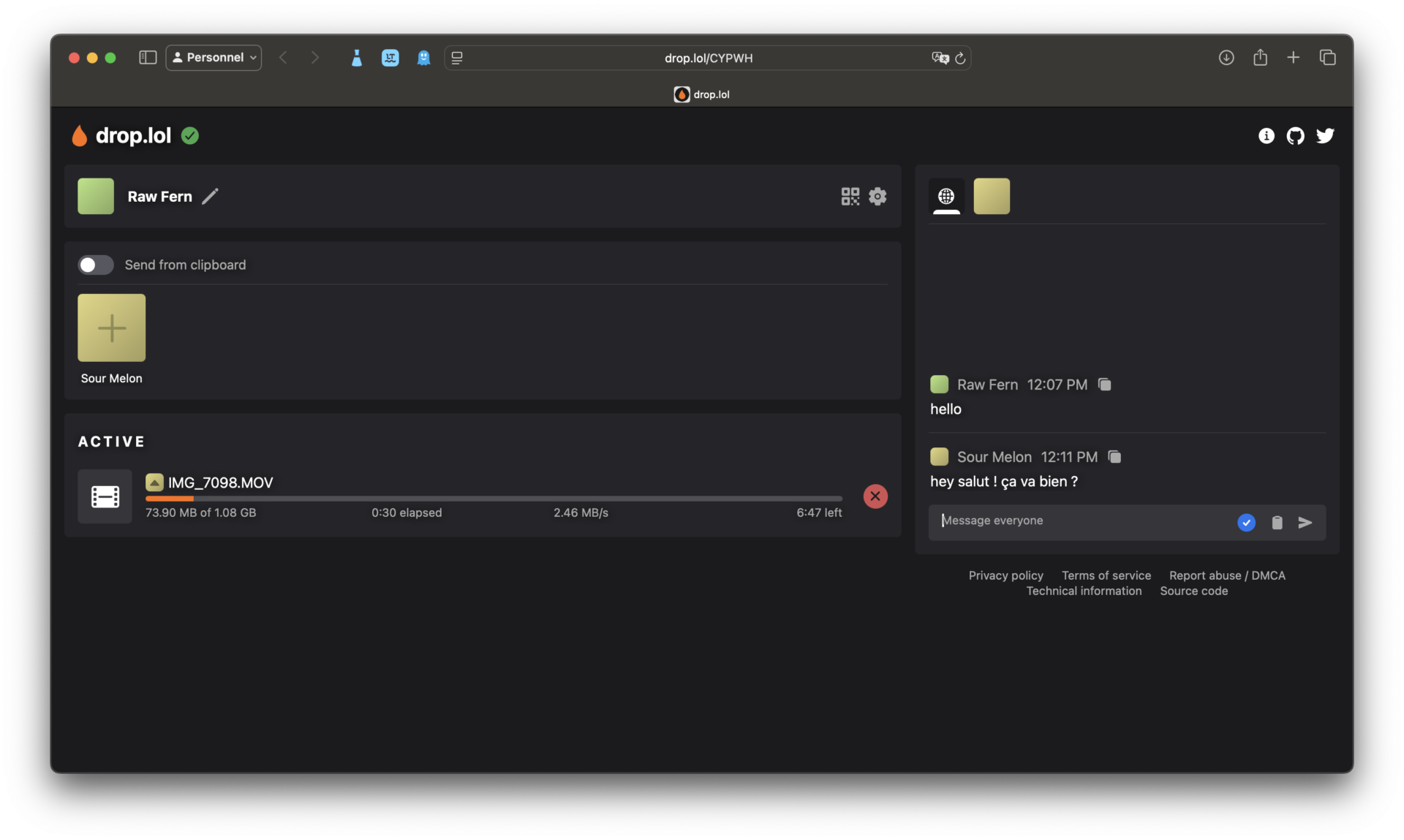The image size is (1404, 840).
Task: Click the green connection status check
Action: [190, 135]
